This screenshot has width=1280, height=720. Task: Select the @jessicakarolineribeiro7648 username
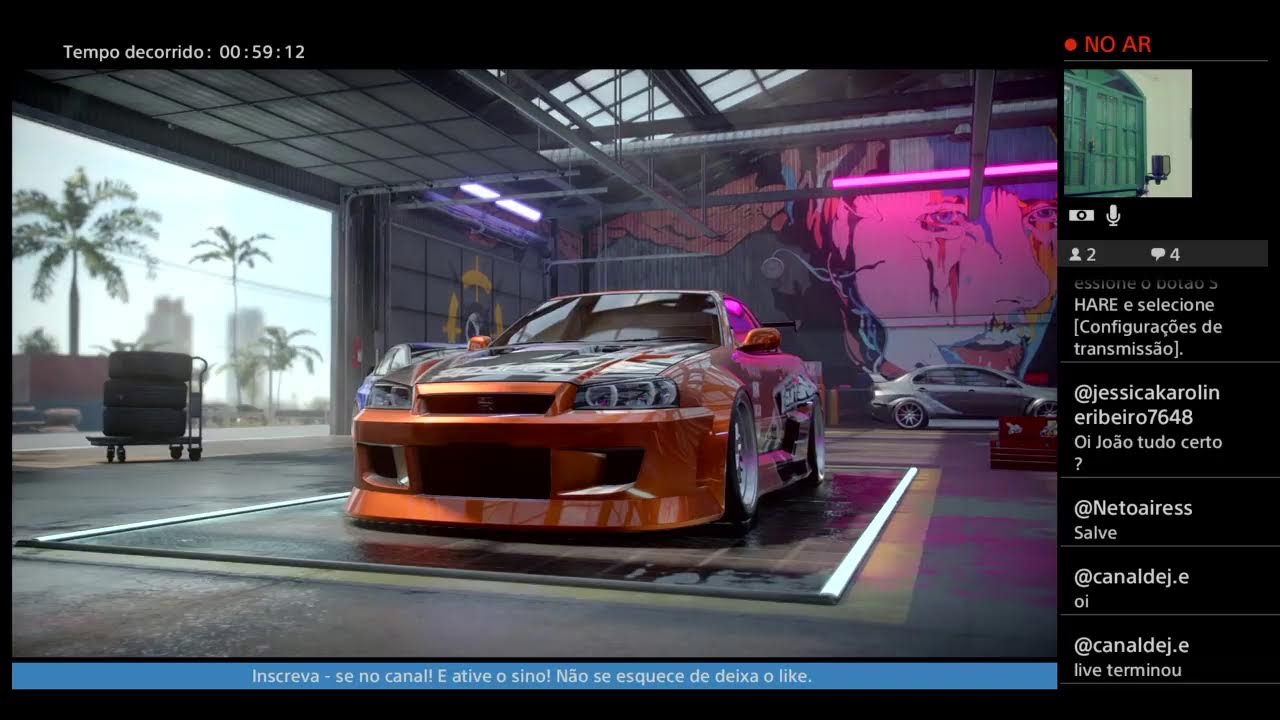[1147, 404]
